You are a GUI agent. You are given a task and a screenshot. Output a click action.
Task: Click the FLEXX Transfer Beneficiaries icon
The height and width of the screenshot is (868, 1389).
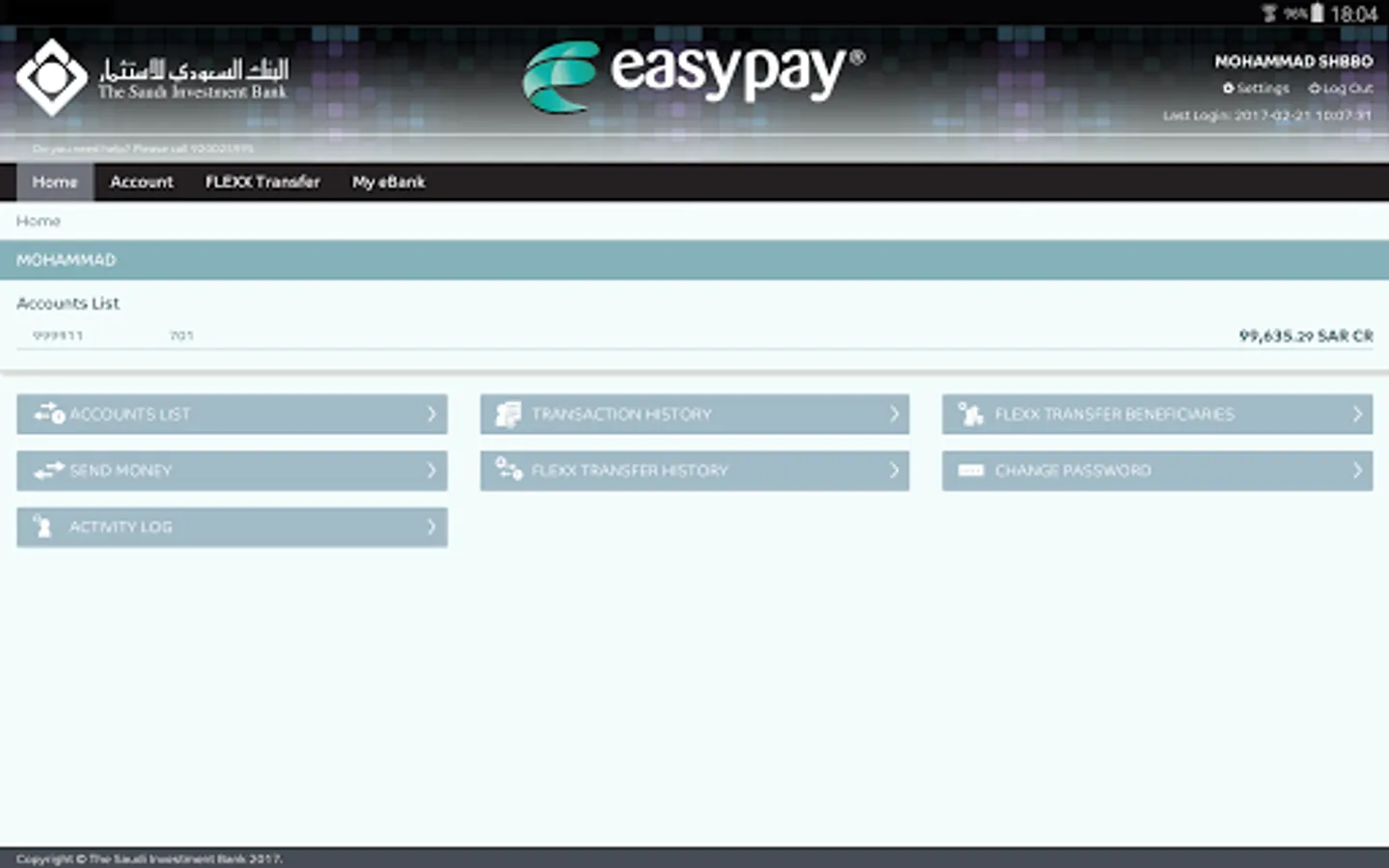(x=970, y=414)
